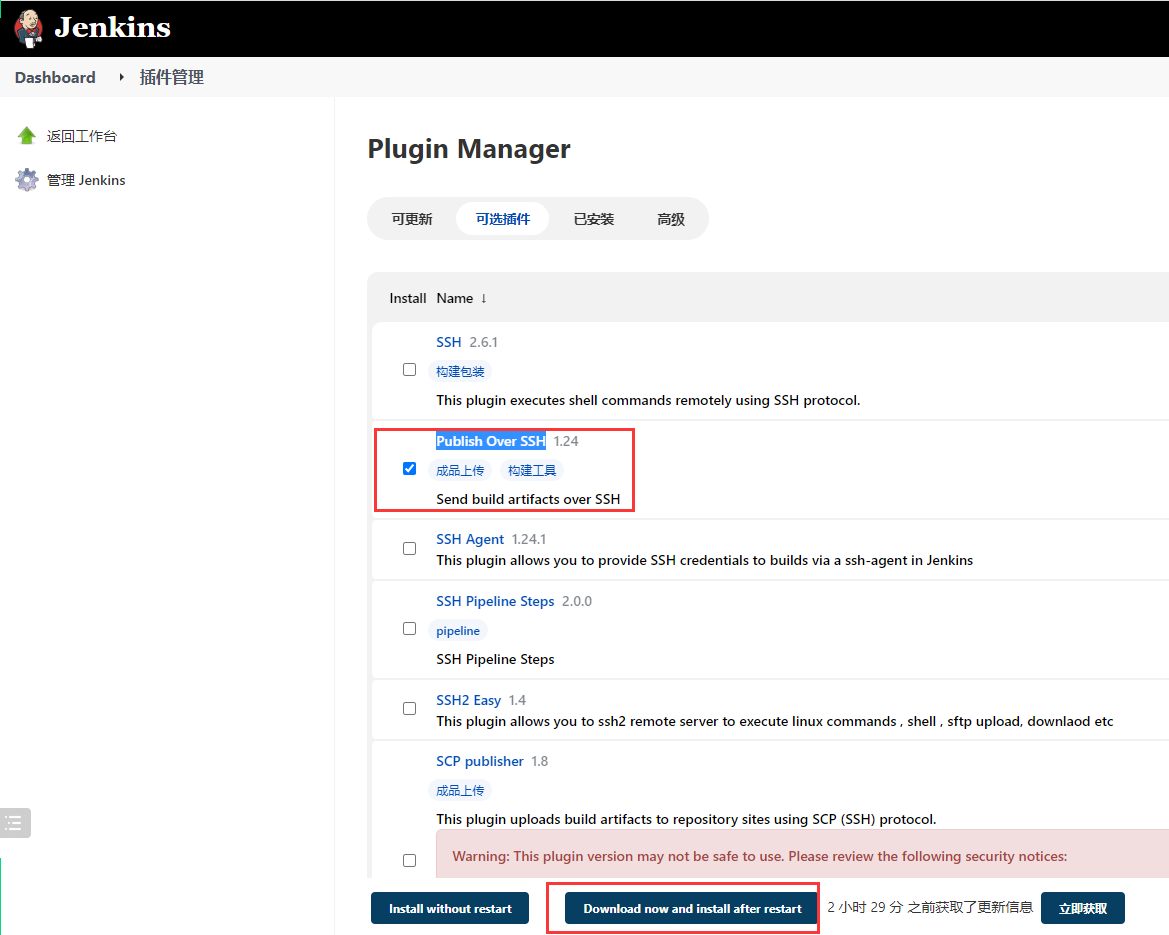Sort plugins using the Name arrow
Viewport: 1169px width, 935px height.
(x=484, y=298)
